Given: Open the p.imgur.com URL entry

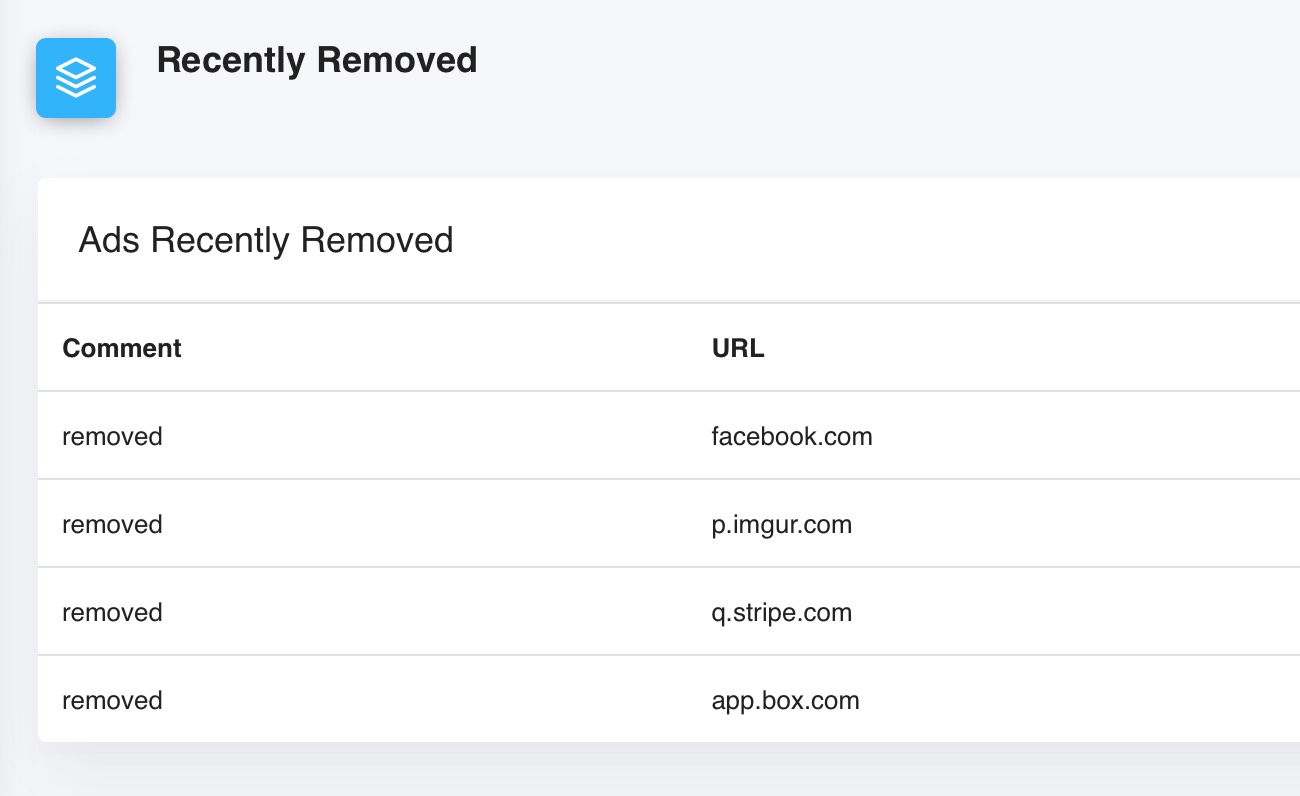Looking at the screenshot, I should [x=782, y=524].
